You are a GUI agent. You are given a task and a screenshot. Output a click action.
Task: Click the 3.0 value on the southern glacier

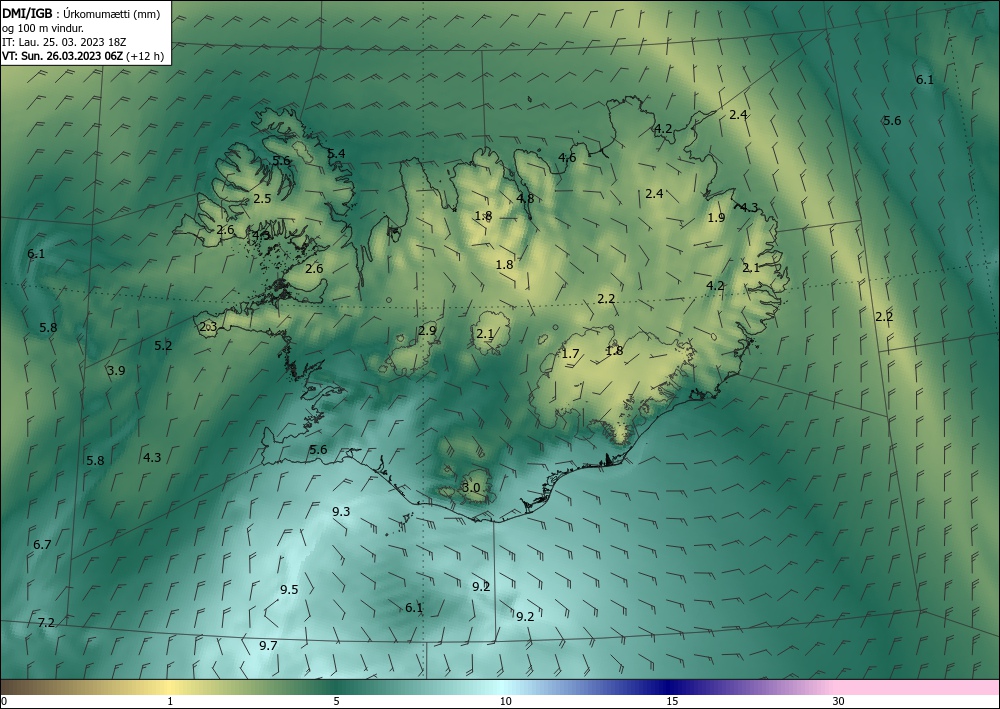click(471, 488)
